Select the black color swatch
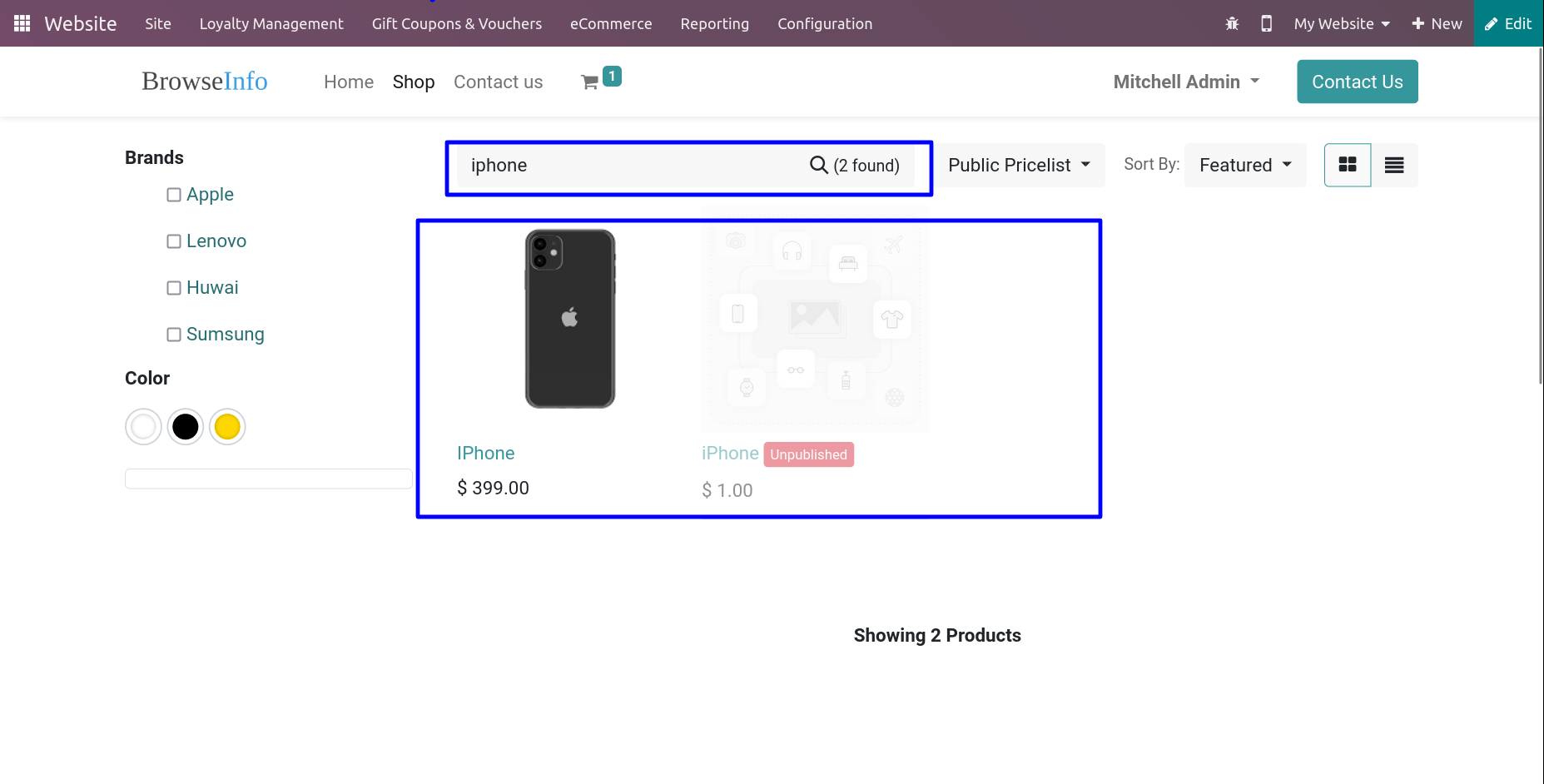This screenshot has width=1544, height=784. point(186,427)
